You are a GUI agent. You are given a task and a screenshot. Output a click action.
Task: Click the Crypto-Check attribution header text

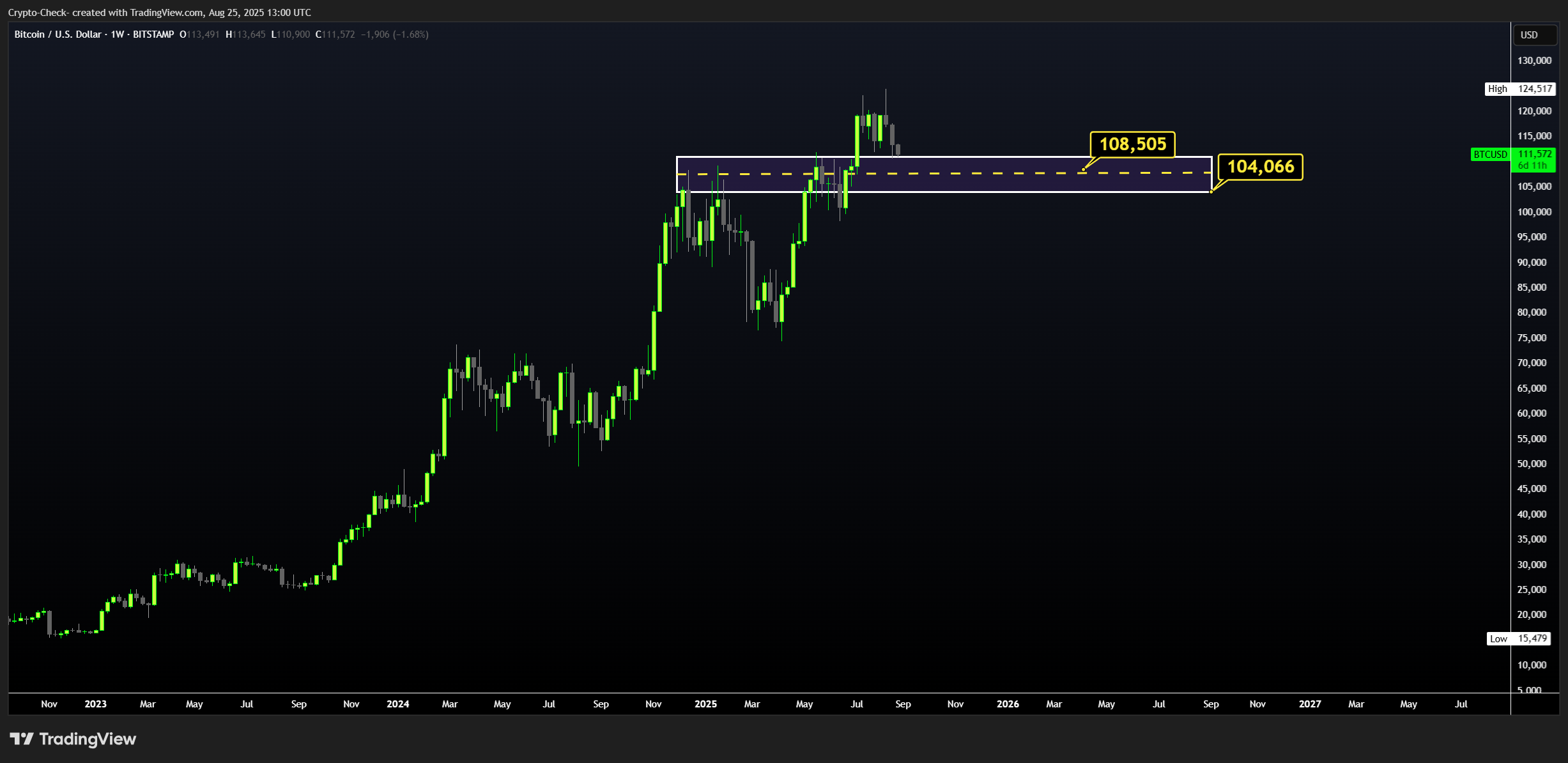click(x=160, y=13)
